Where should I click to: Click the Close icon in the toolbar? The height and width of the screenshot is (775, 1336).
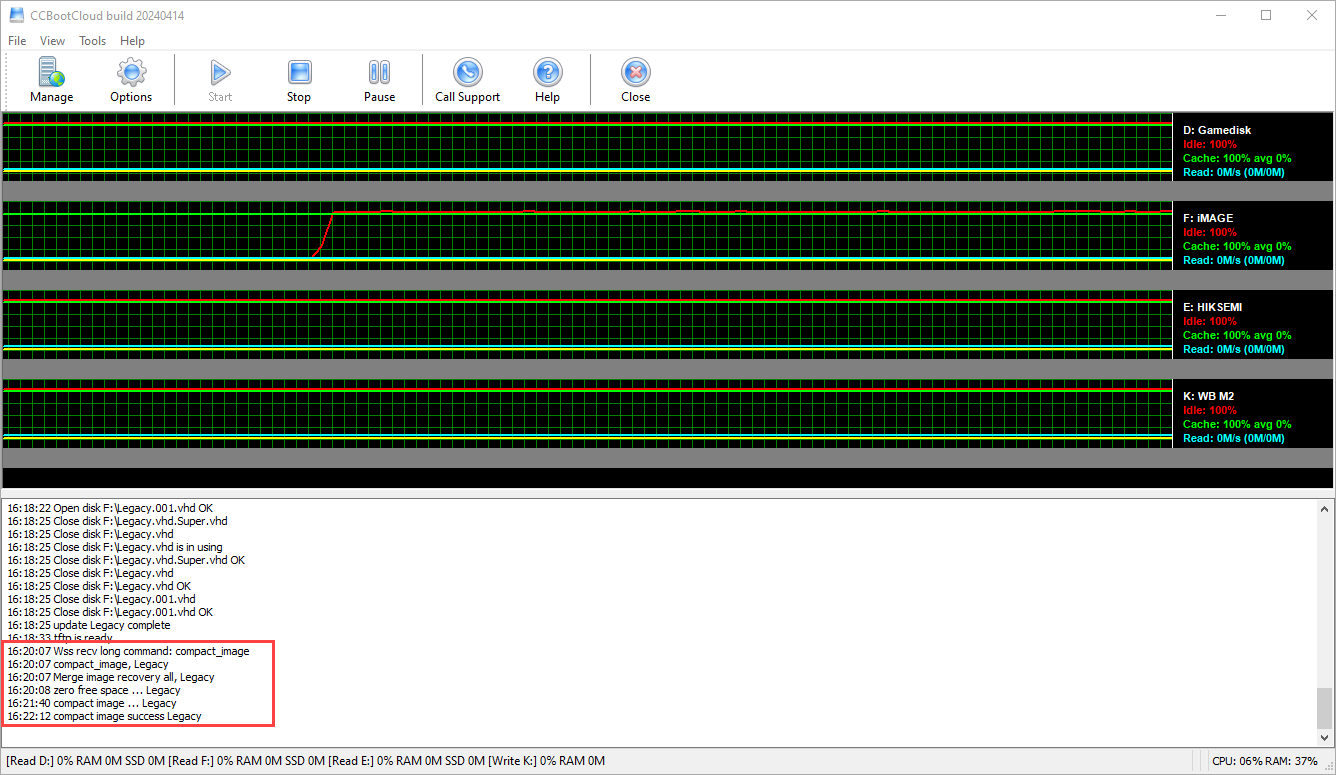pos(635,79)
